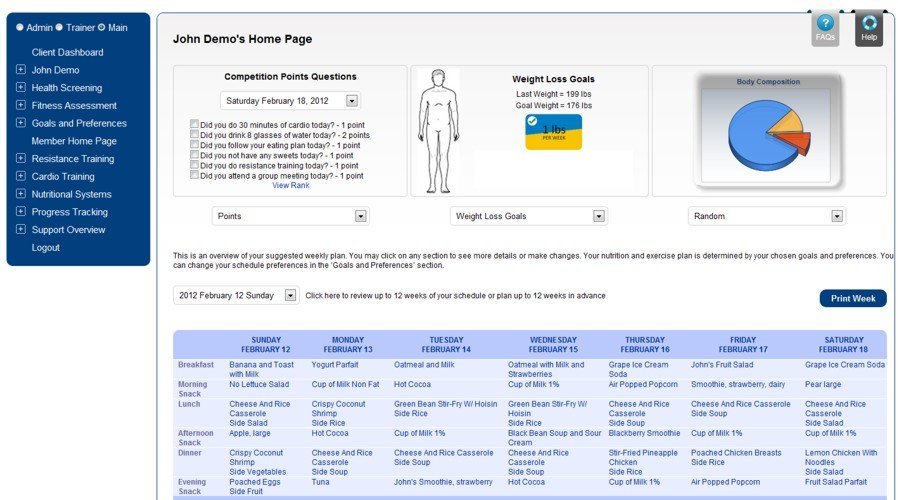Click the human body figure image
This screenshot has height=500, width=898.
tap(438, 129)
